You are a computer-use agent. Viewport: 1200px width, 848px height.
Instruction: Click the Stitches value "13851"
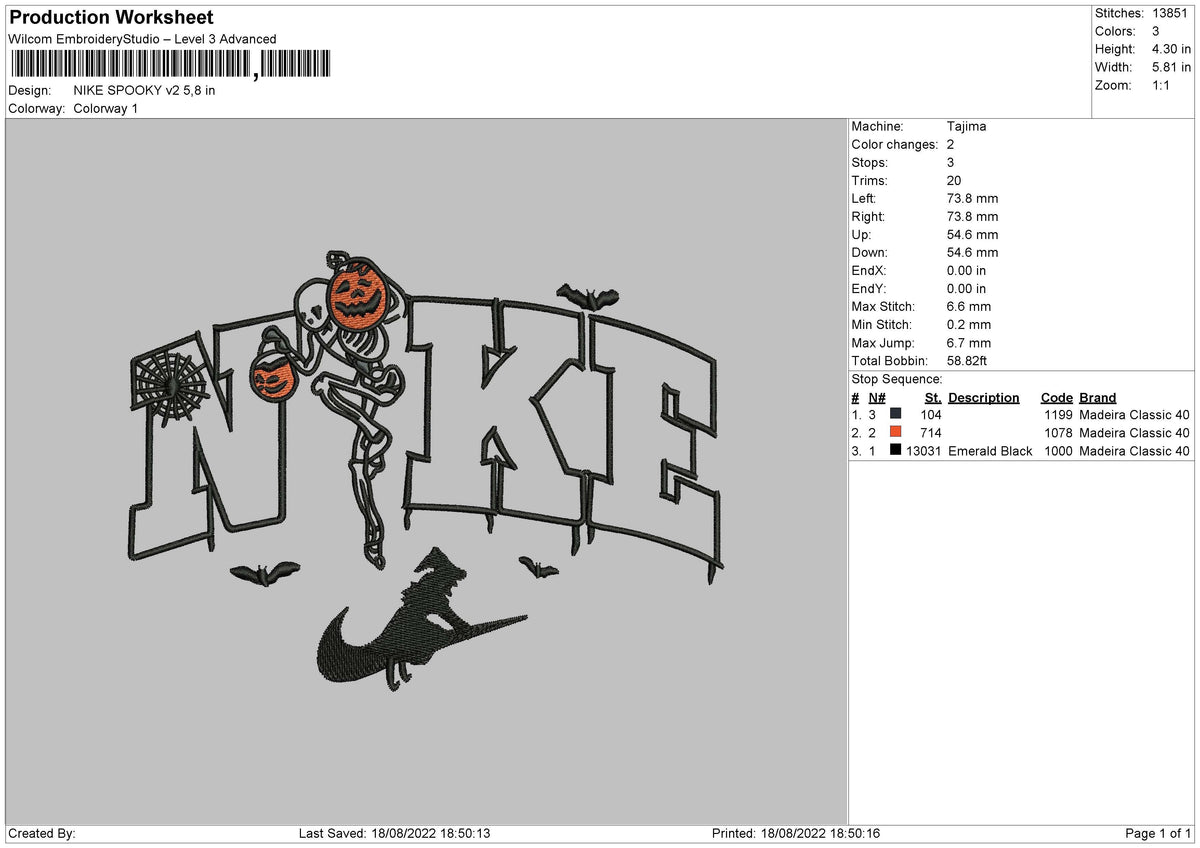pyautogui.click(x=1170, y=13)
